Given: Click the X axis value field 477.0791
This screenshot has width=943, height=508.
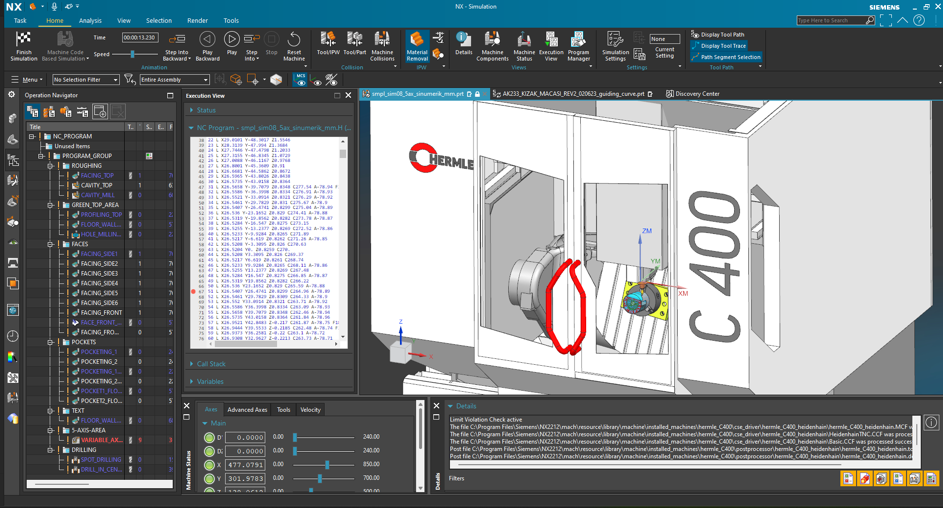Looking at the screenshot, I should 245,465.
